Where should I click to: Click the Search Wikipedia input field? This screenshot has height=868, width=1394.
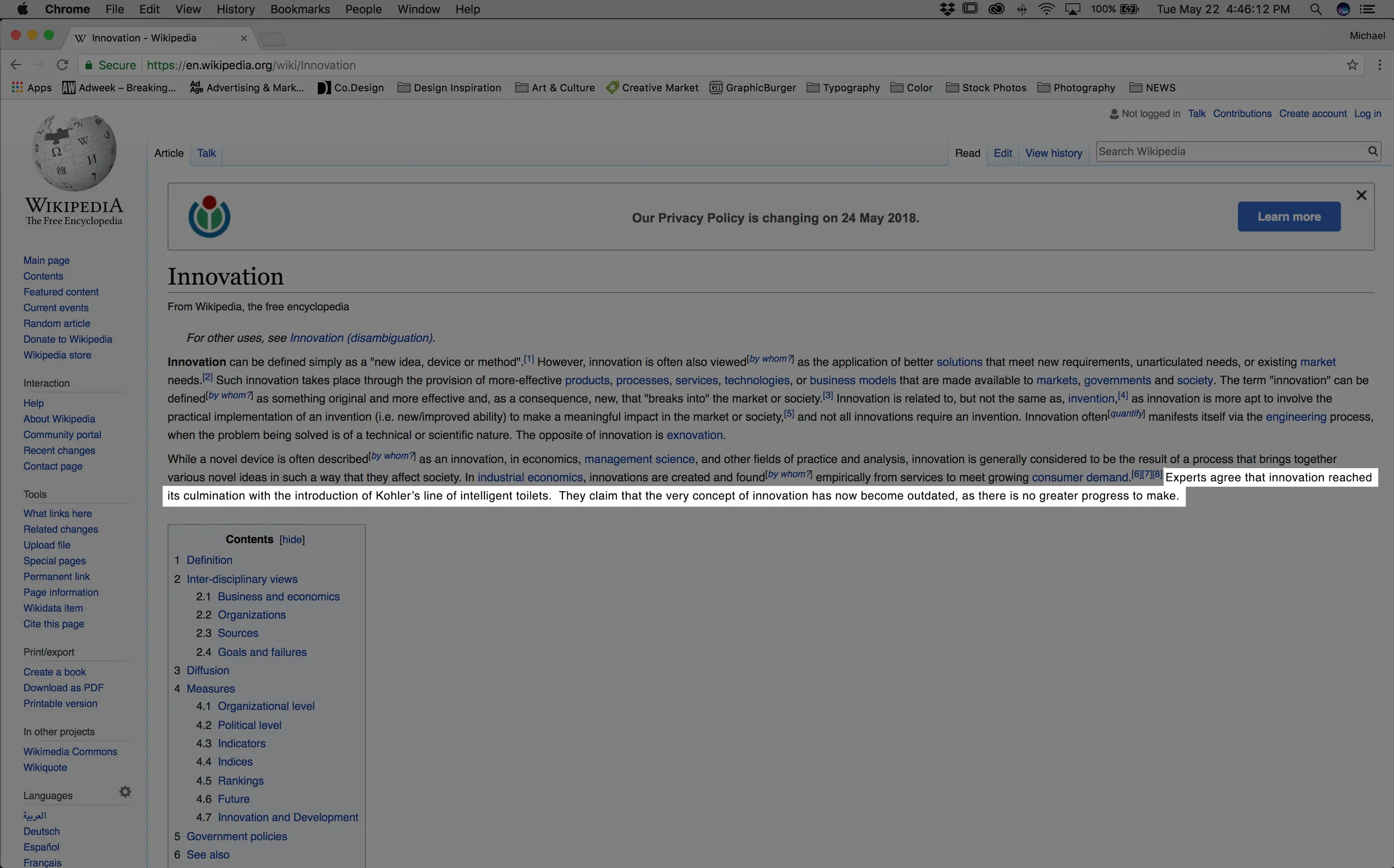[1228, 151]
